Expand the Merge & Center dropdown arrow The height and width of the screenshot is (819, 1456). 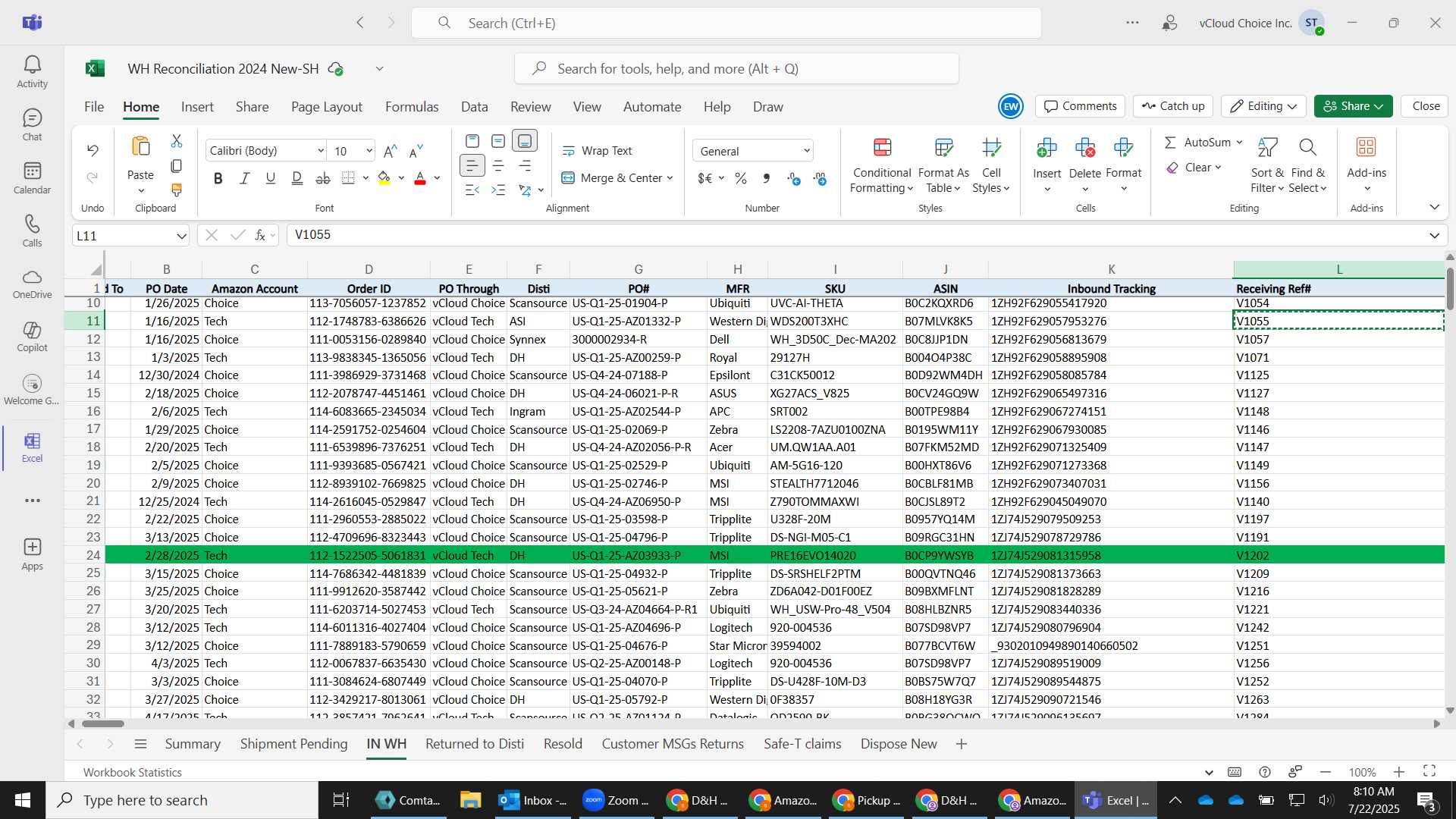(x=670, y=178)
